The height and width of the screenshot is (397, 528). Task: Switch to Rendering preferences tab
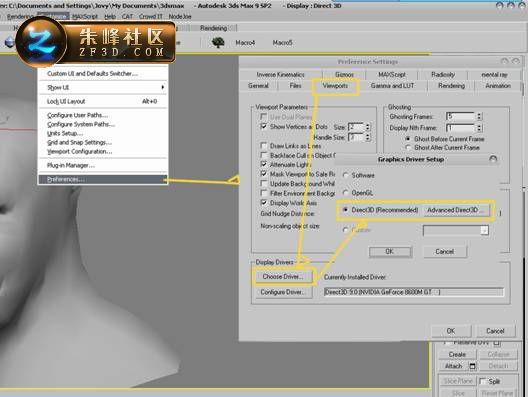click(x=451, y=86)
